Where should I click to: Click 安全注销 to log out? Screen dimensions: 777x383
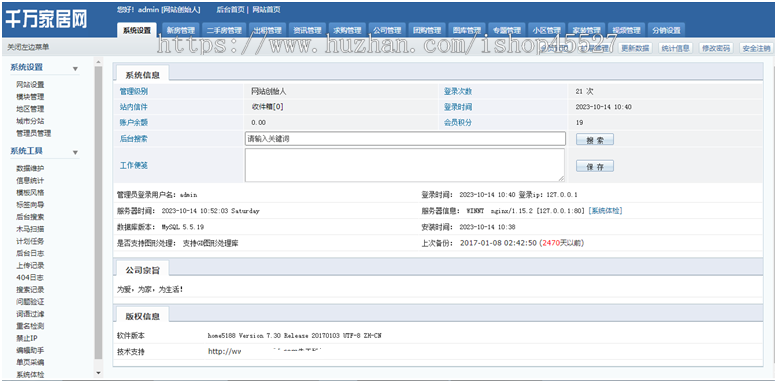tap(756, 49)
